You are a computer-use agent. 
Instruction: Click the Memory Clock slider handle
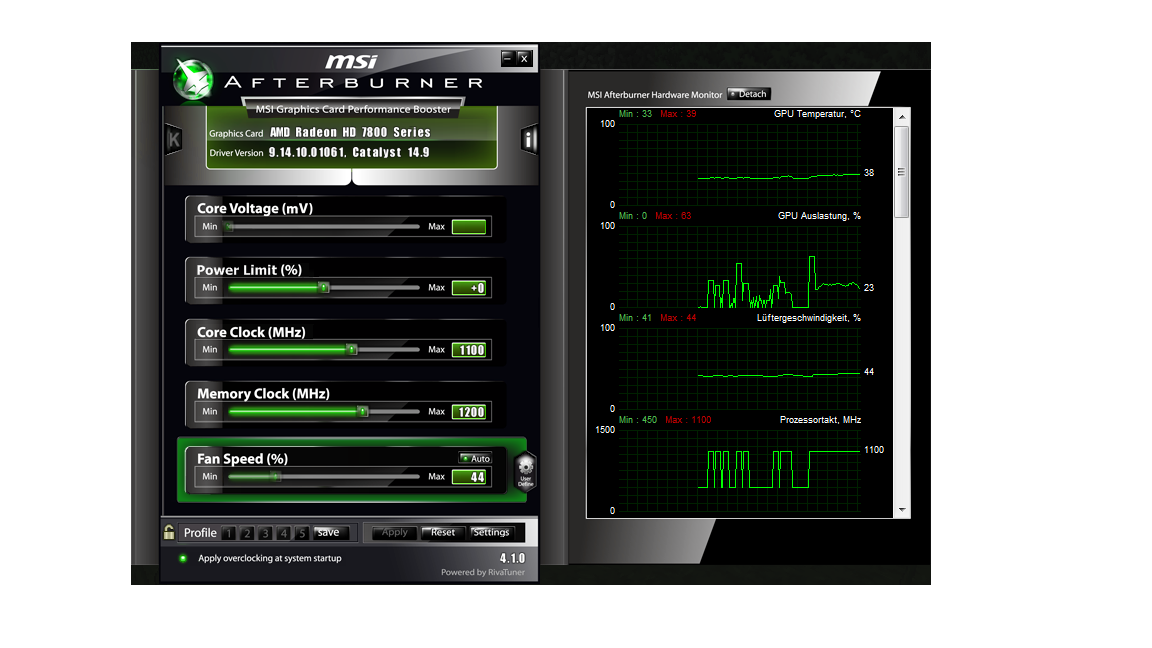coord(363,411)
